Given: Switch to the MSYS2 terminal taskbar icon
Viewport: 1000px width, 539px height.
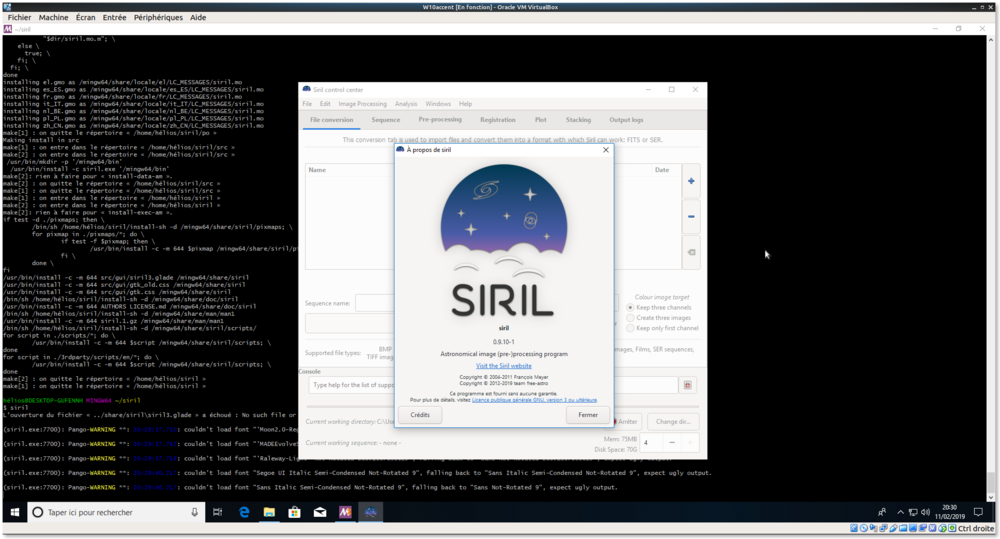Looking at the screenshot, I should 345,512.
